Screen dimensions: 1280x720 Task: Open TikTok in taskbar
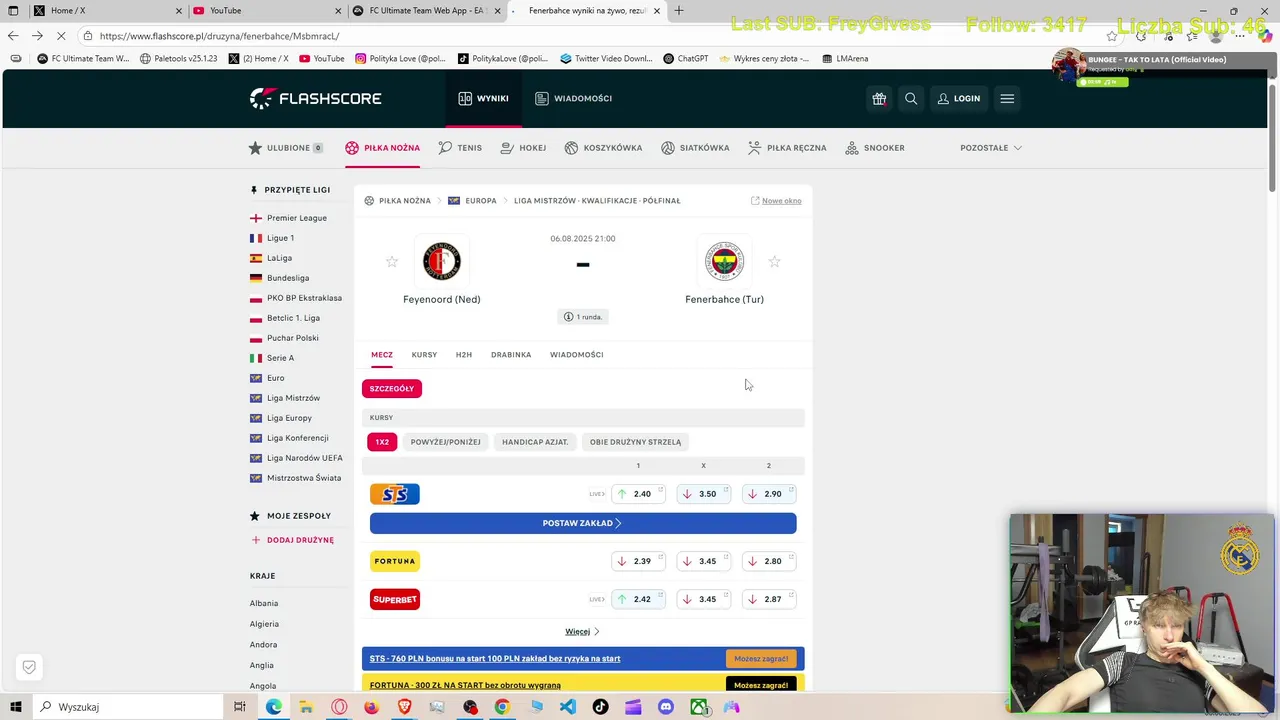pyautogui.click(x=600, y=707)
